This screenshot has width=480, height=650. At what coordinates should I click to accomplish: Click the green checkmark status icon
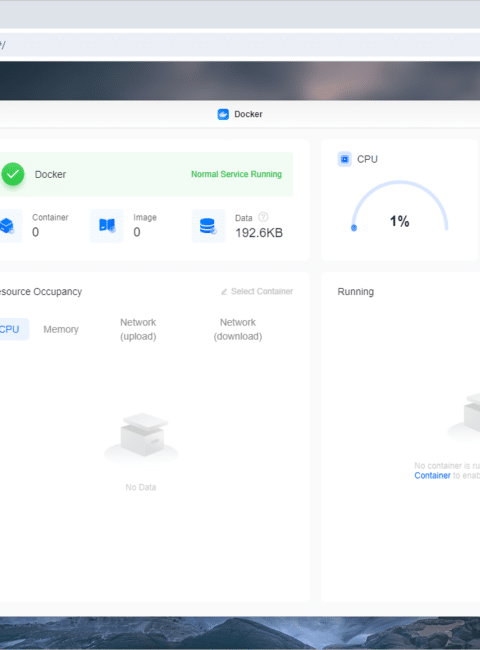click(x=13, y=174)
